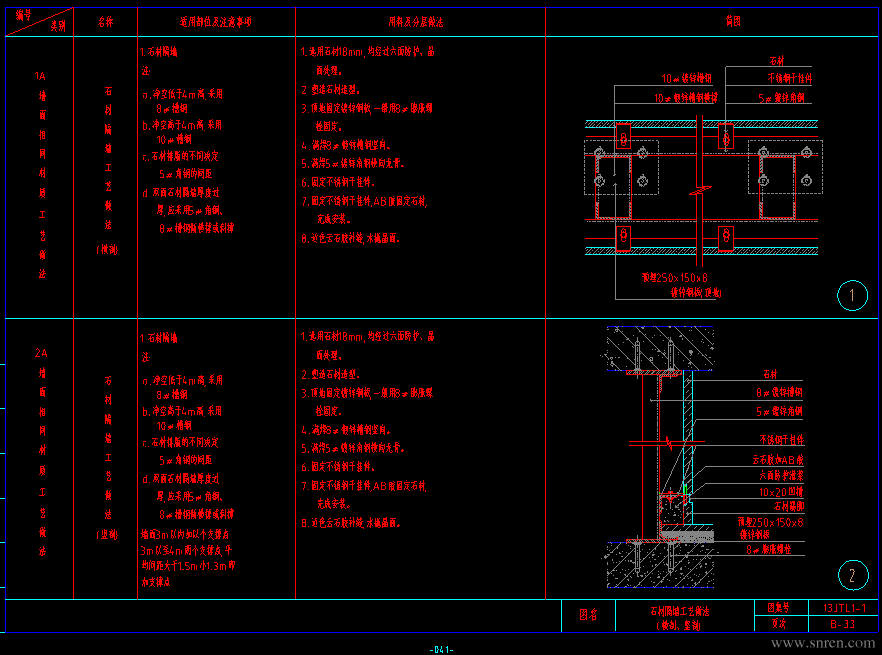
Task: Click '石材' label in detail 1
Action: tap(777, 61)
